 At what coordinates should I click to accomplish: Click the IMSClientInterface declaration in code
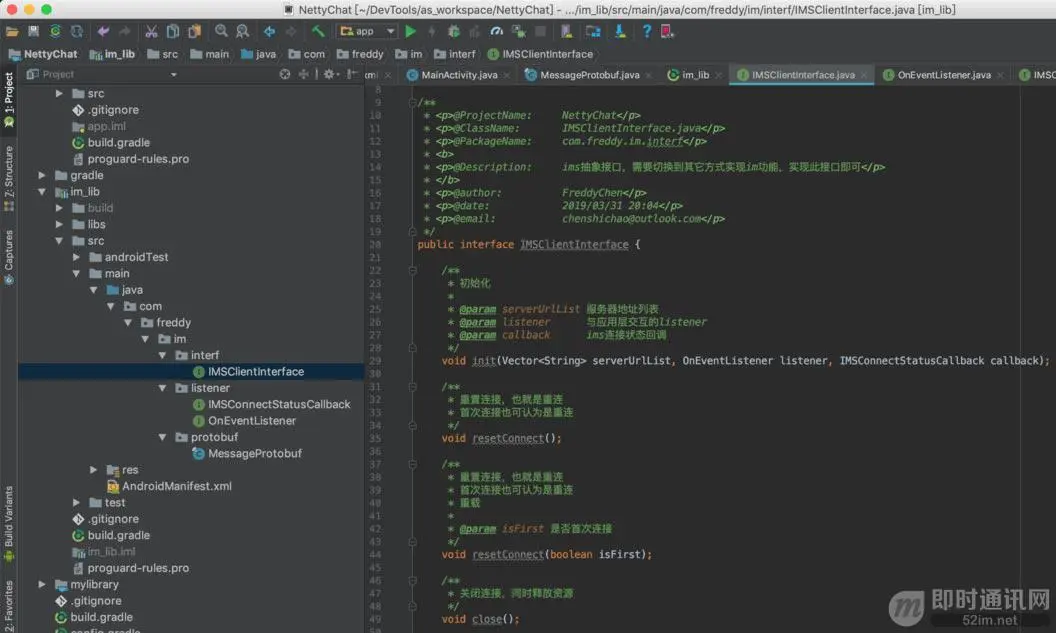(x=574, y=244)
